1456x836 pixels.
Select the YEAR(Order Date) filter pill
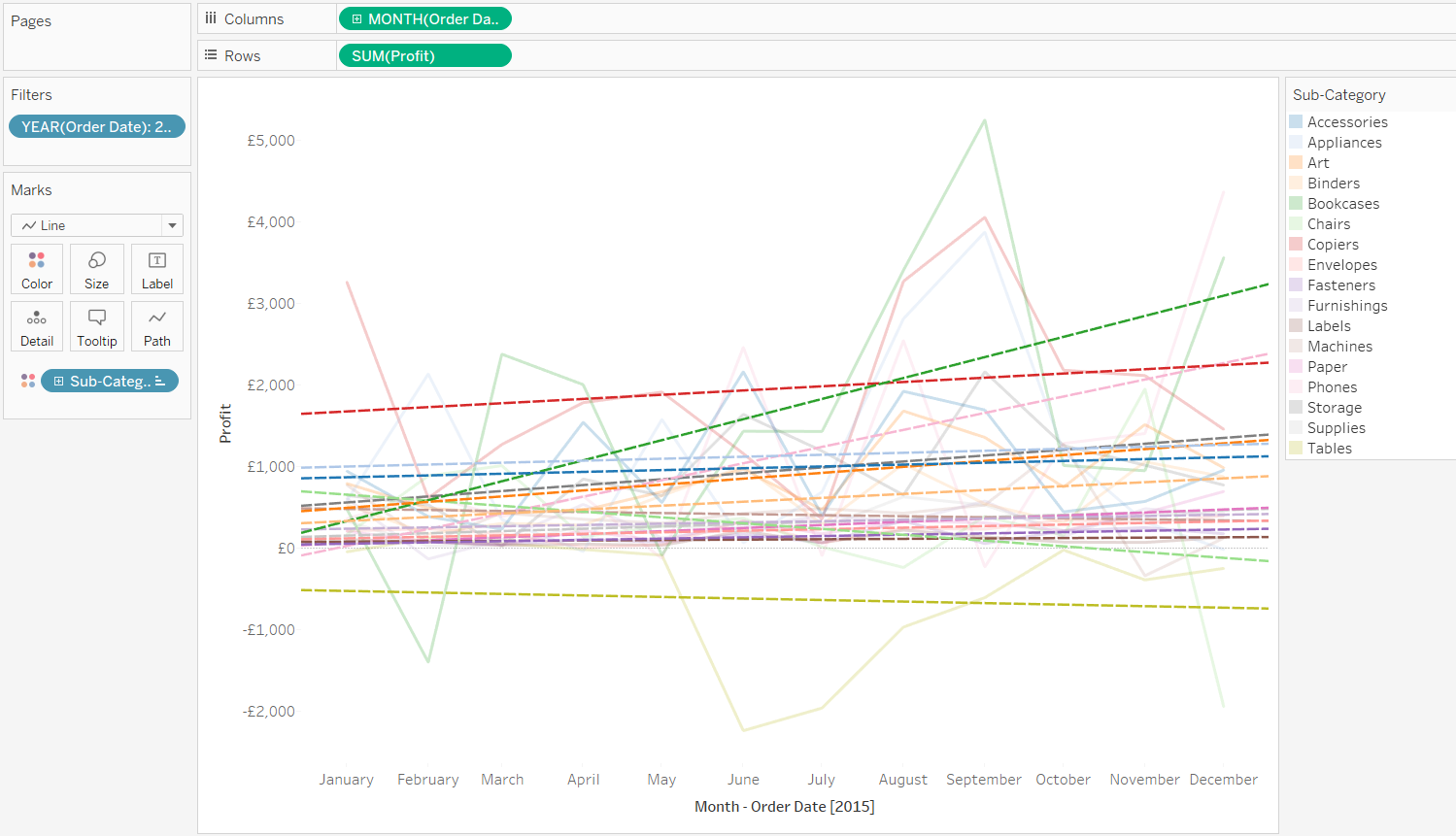tap(96, 127)
